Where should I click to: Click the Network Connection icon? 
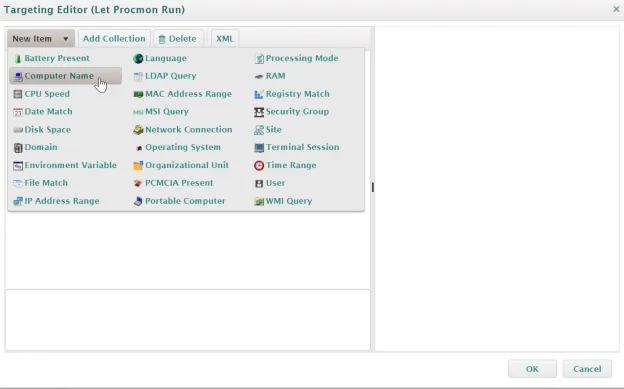click(138, 130)
